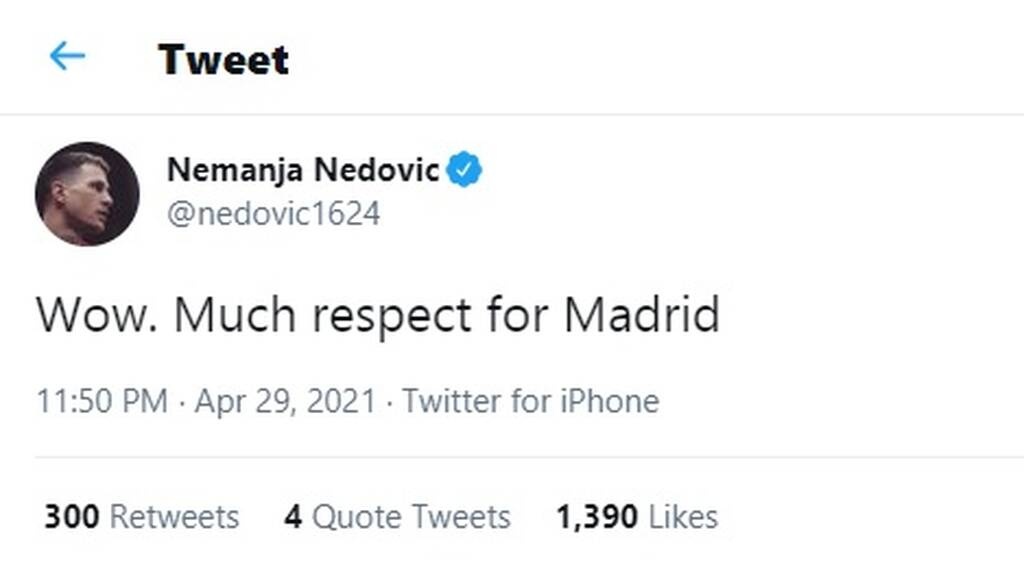The height and width of the screenshot is (563, 1024).
Task: Click the 4 quote count number
Action: coord(292,517)
